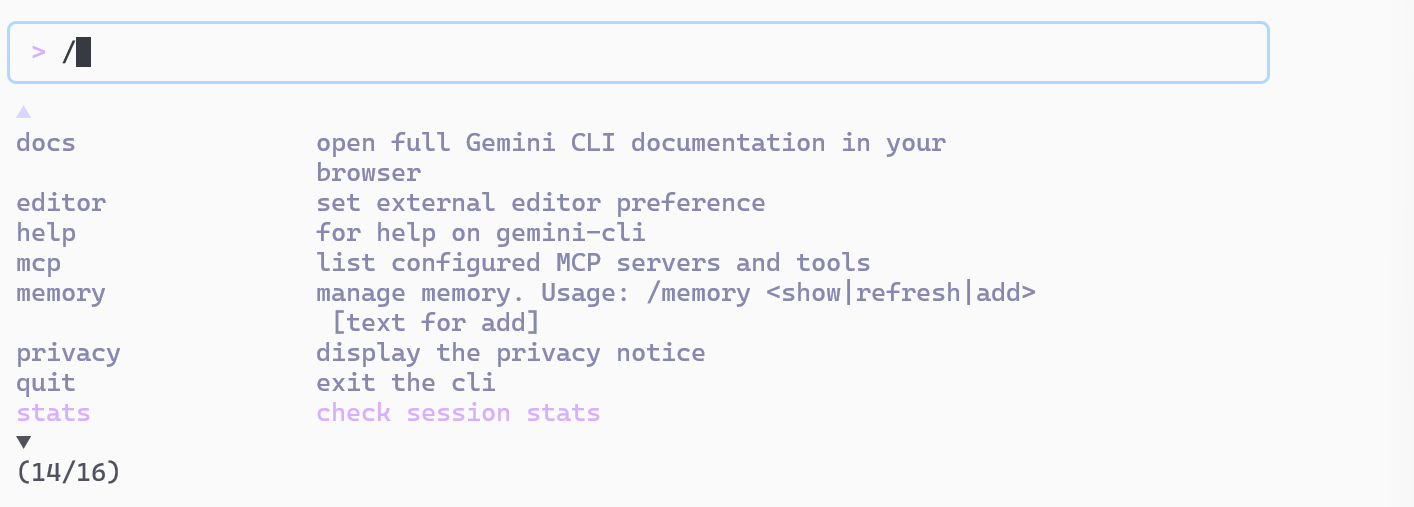Click the block text cursor after slash
This screenshot has width=1414, height=507.
(84, 52)
